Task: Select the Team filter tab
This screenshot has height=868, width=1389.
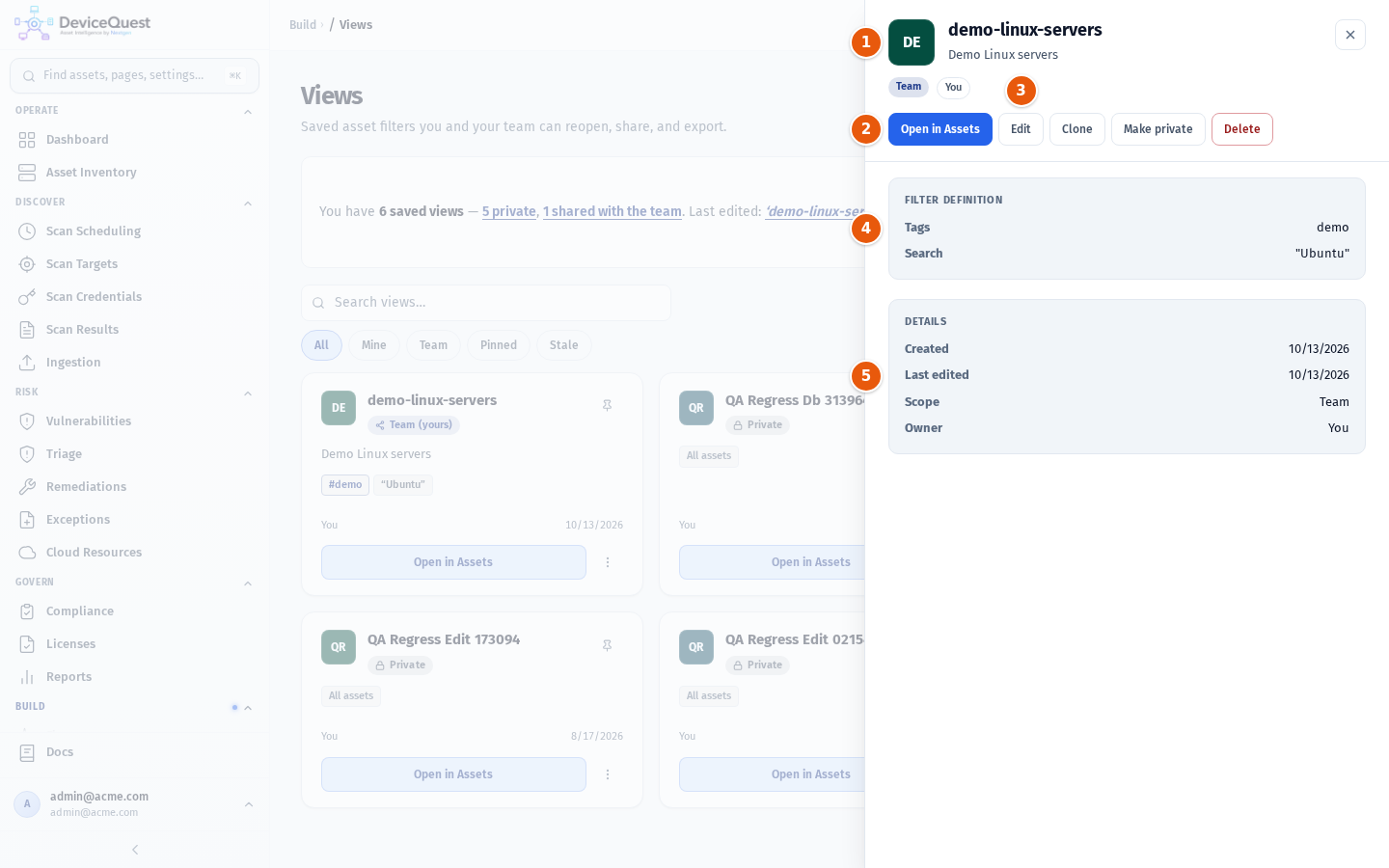Action: (433, 345)
